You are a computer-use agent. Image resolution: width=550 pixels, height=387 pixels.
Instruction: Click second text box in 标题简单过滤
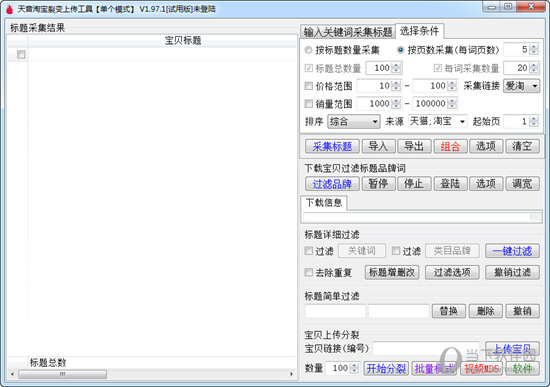pyautogui.click(x=399, y=311)
